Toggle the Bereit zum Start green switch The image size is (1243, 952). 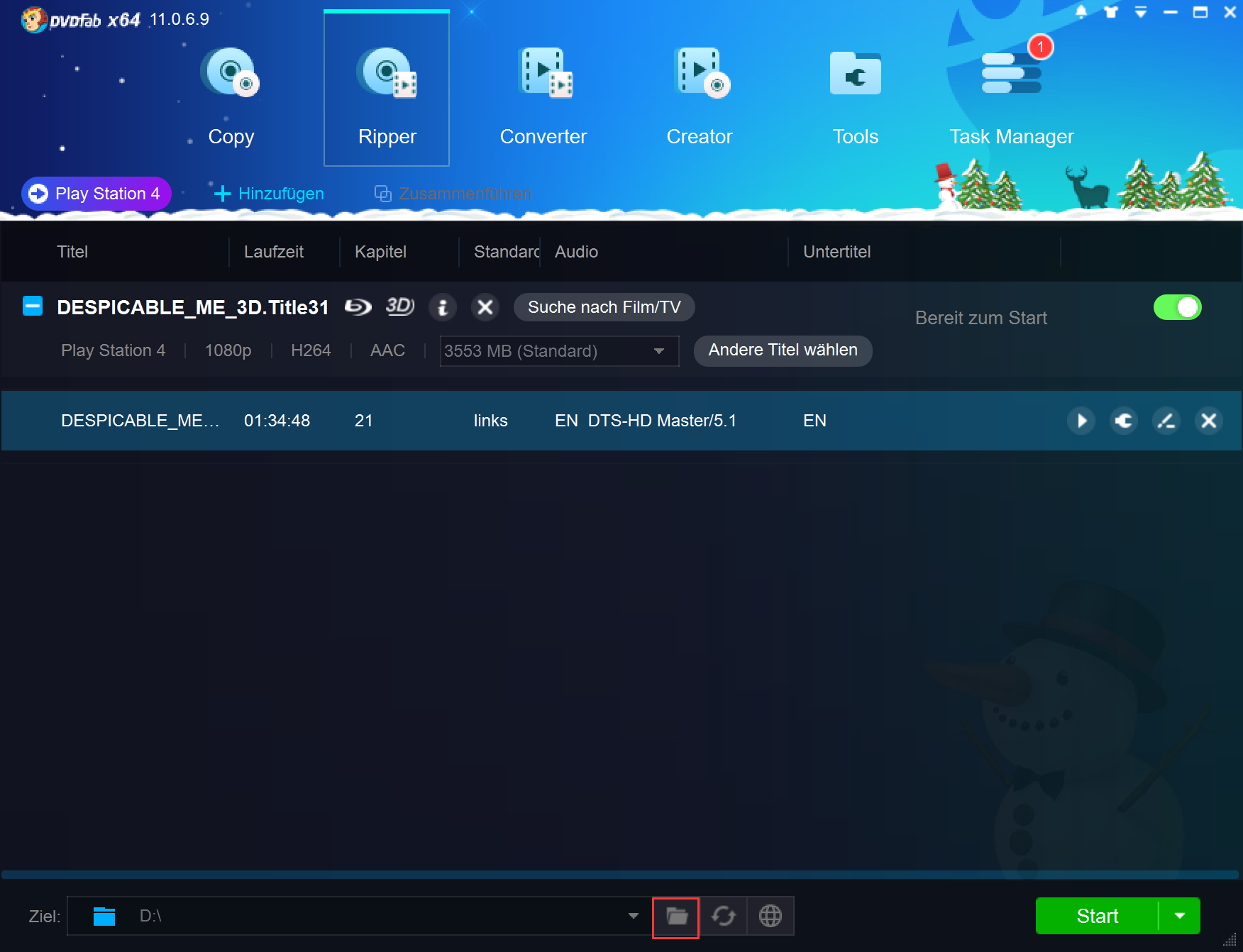pyautogui.click(x=1178, y=307)
